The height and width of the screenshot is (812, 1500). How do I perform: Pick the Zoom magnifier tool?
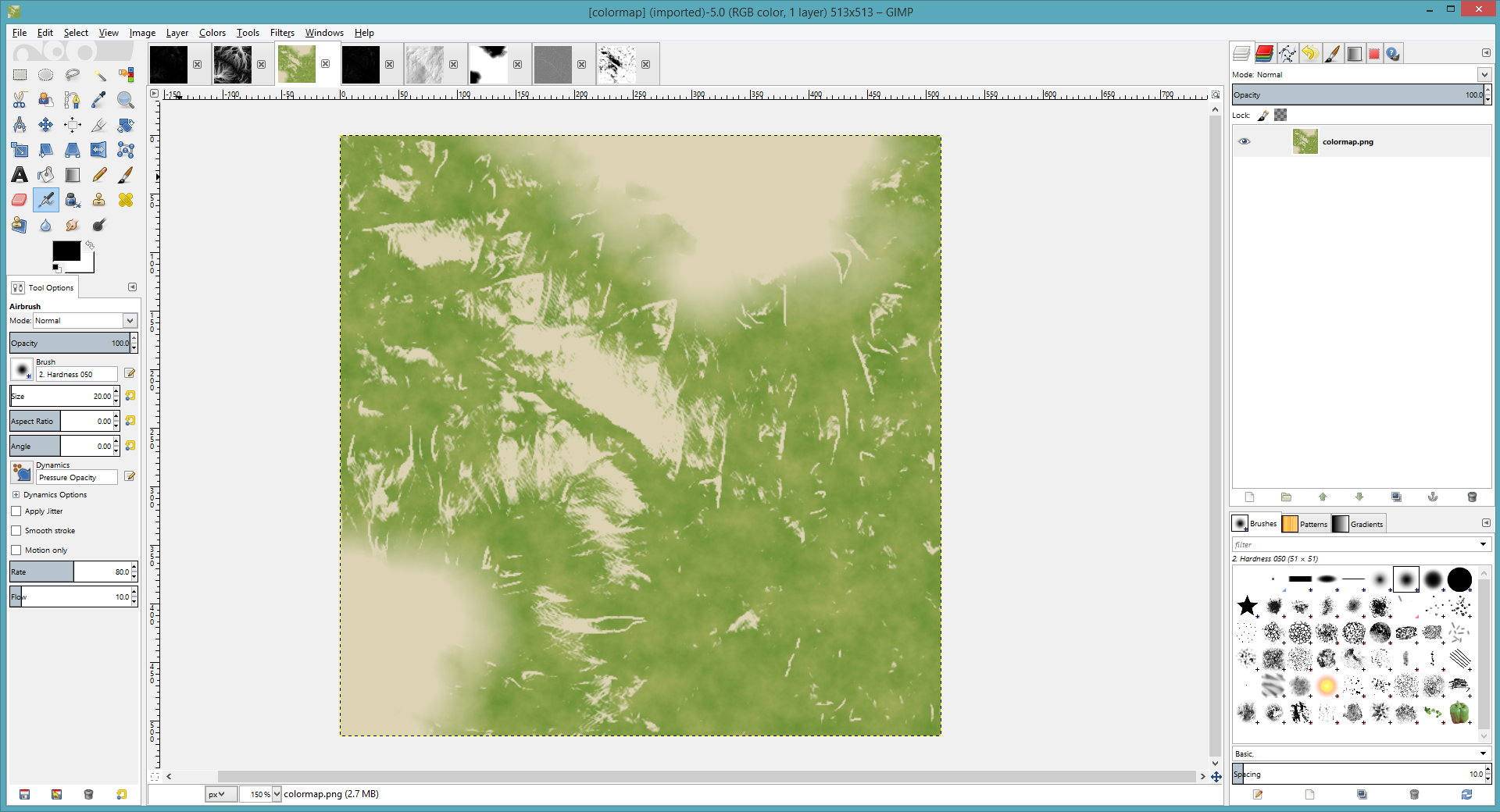[x=125, y=100]
